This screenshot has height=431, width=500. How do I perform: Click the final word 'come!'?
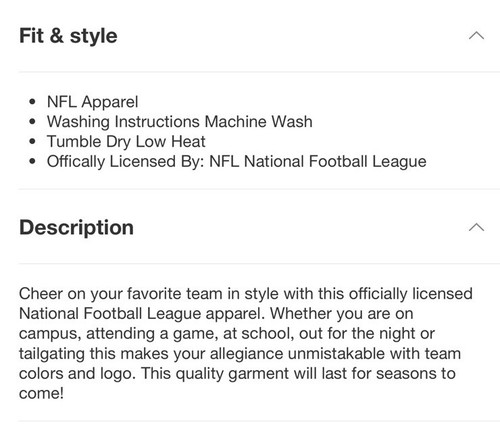(41, 393)
